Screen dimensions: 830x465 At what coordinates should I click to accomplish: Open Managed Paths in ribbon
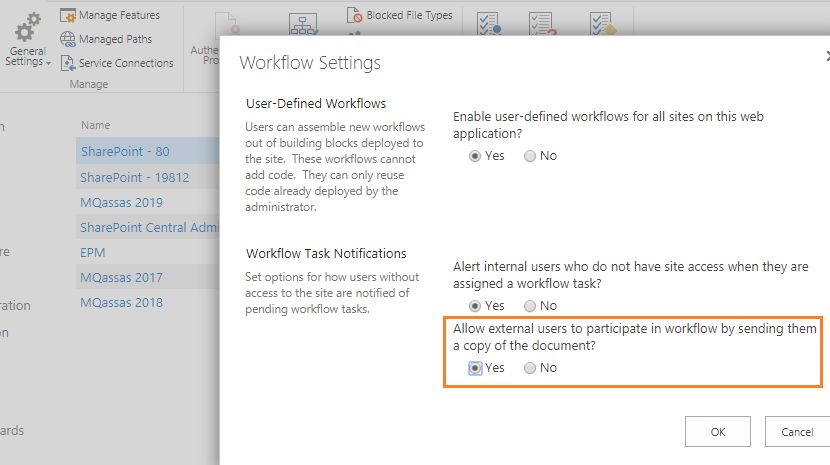(x=115, y=39)
